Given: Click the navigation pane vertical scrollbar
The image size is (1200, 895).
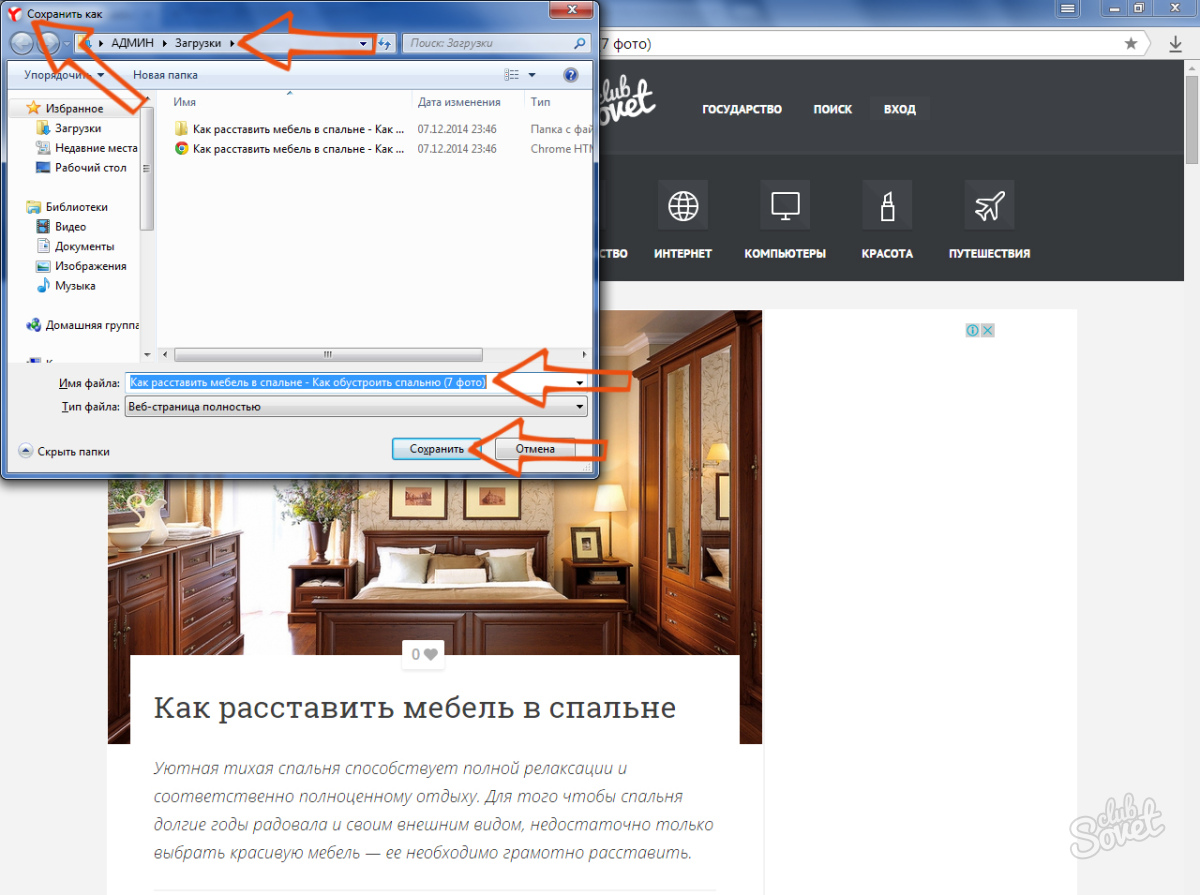Looking at the screenshot, I should point(147,168).
